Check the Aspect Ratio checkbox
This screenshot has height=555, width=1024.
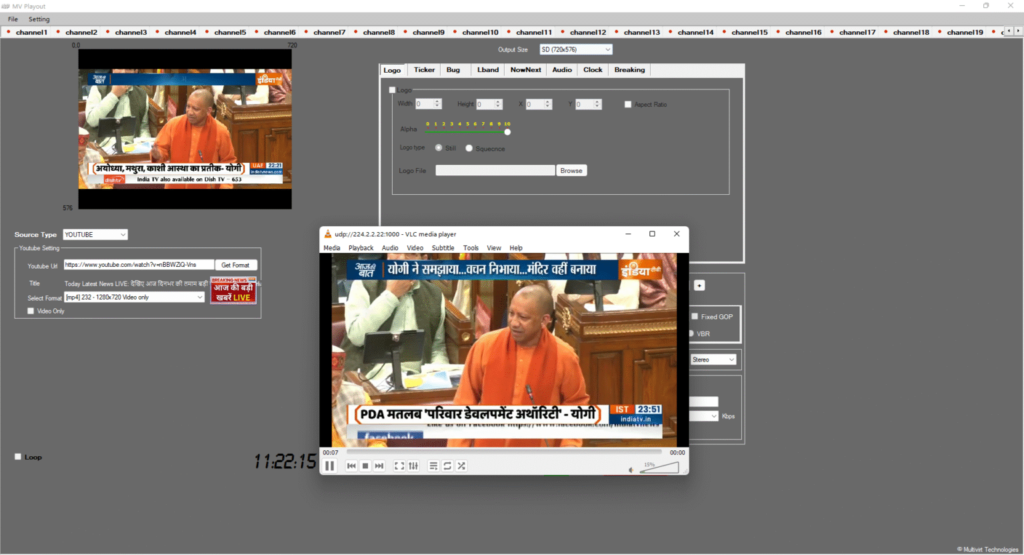(x=628, y=104)
